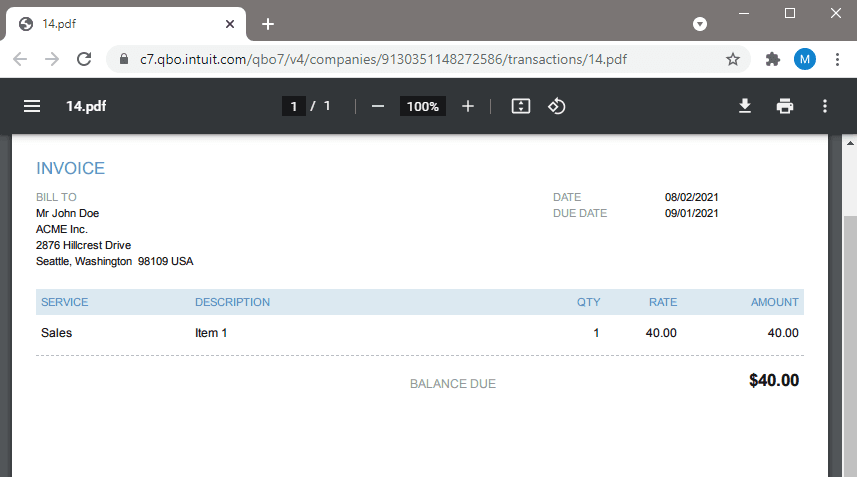Go back to previous page
857x477 pixels.
[20, 59]
